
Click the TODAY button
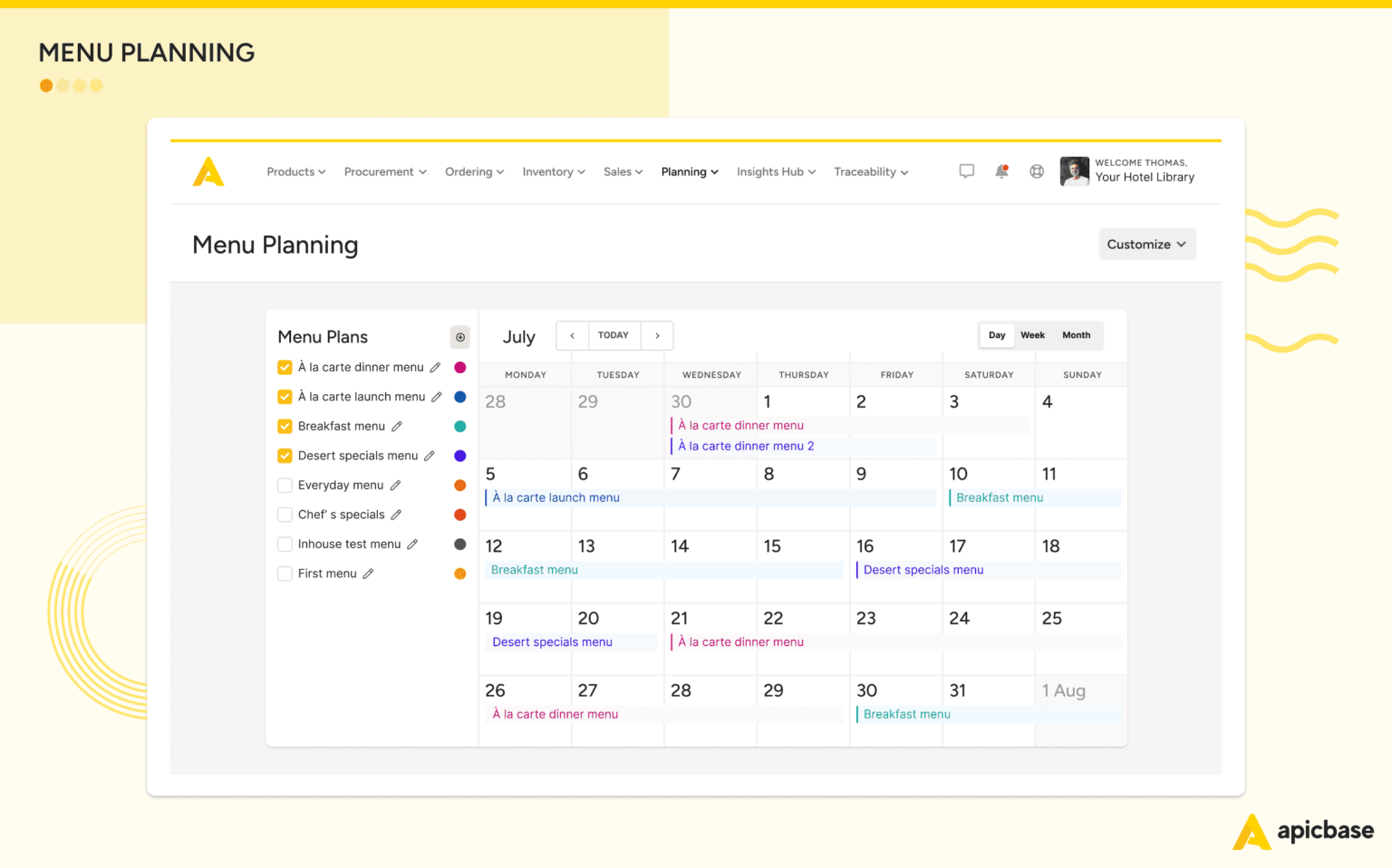click(x=614, y=335)
